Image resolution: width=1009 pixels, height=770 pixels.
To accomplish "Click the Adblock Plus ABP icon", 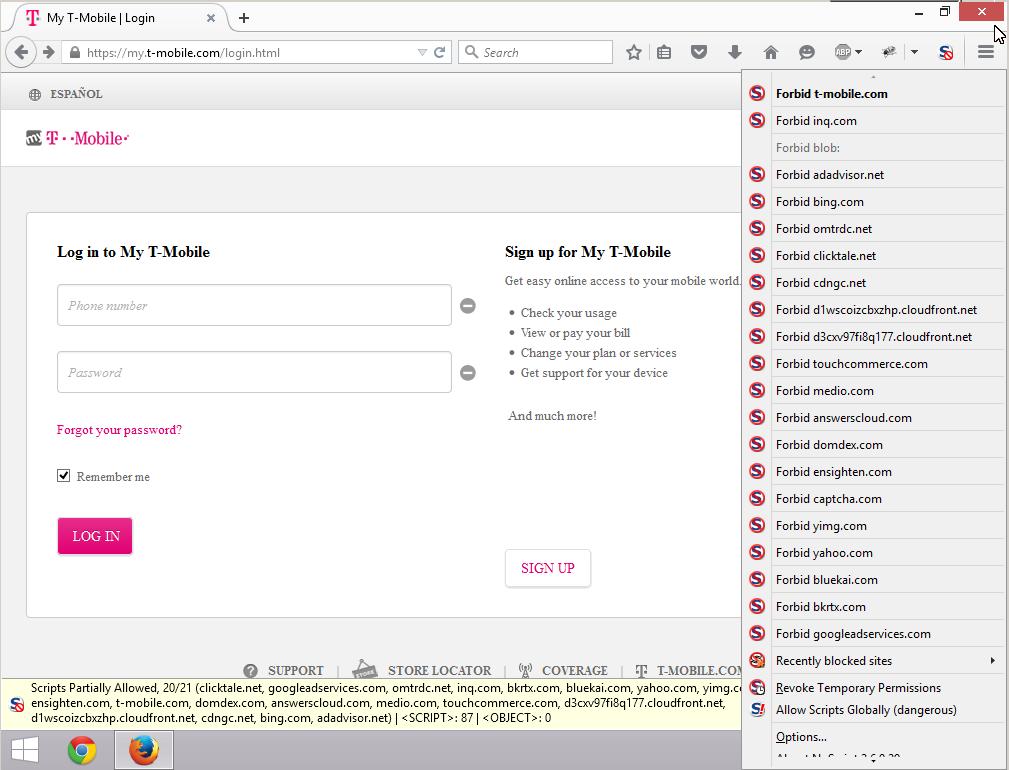I will 843,53.
